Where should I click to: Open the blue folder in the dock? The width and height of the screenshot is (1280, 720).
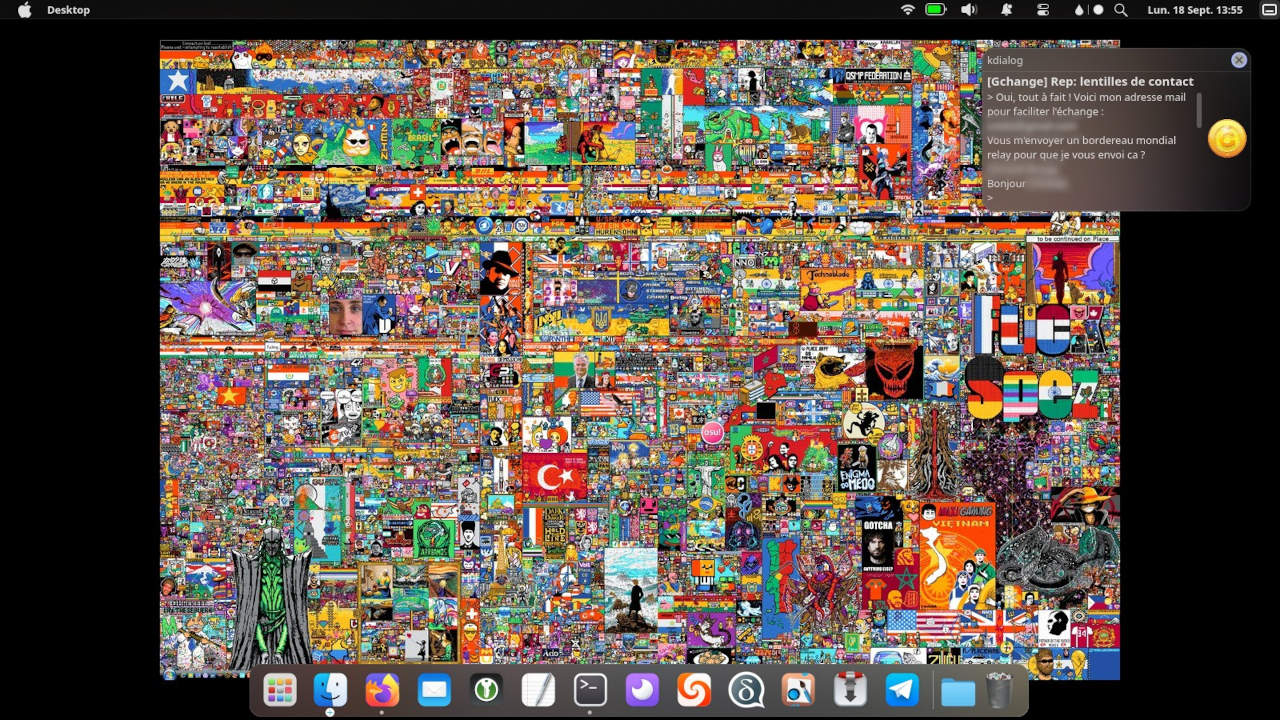pos(958,691)
